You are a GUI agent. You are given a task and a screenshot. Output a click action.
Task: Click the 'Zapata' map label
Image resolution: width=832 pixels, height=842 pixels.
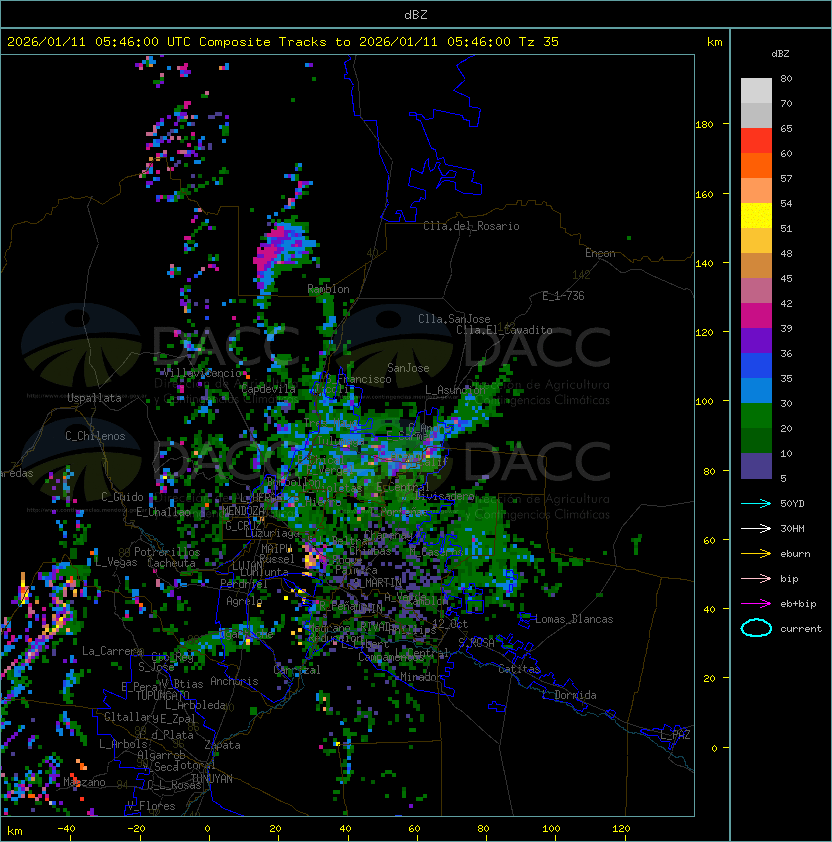(222, 745)
